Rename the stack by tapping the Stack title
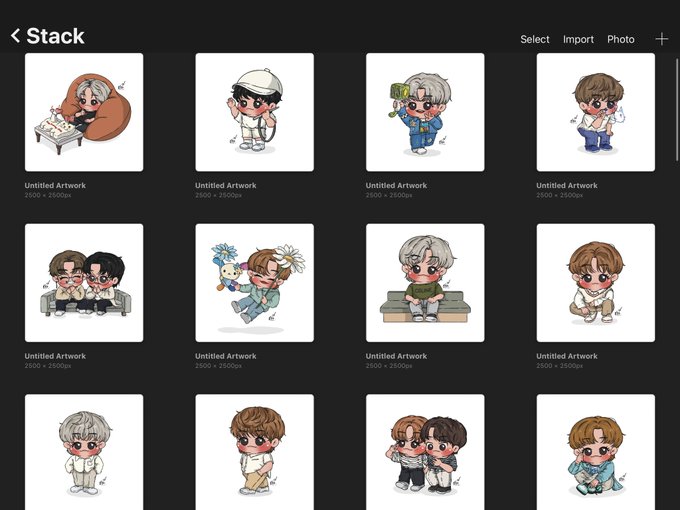 click(x=55, y=36)
